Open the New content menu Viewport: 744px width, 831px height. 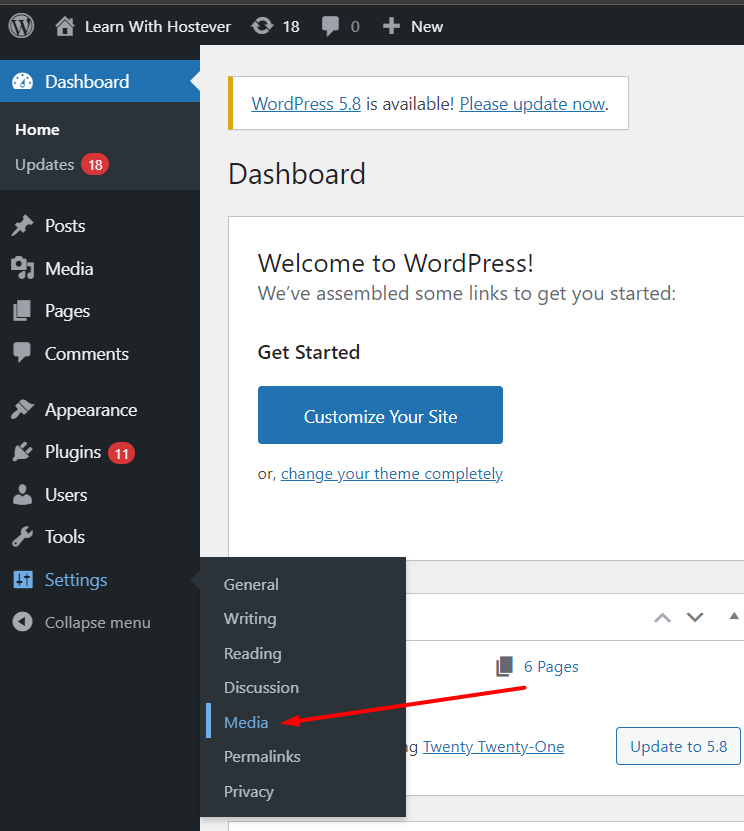(427, 26)
